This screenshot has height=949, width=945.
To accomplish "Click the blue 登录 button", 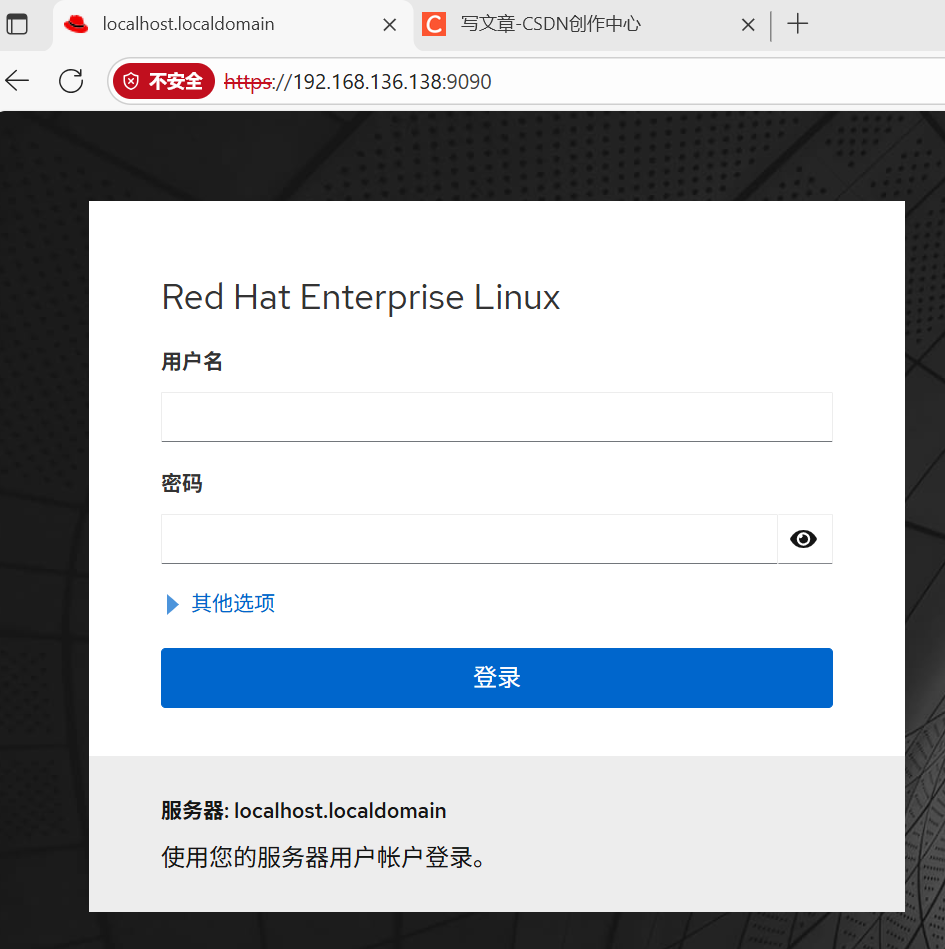I will pos(496,677).
